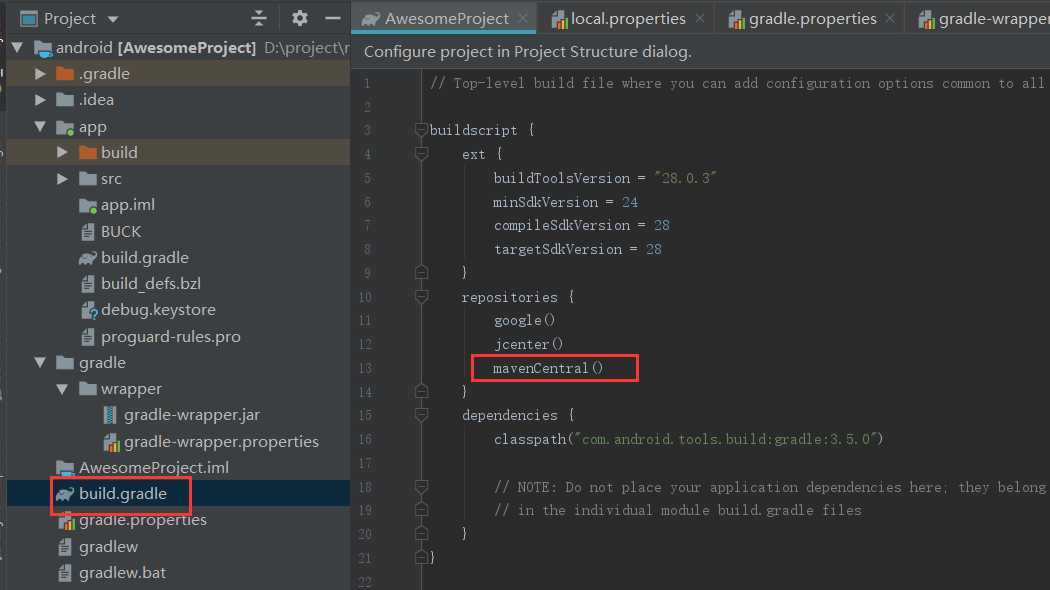Screen dimensions: 1050x590
Task: Fold the repositories block at line 10
Action: tap(421, 297)
